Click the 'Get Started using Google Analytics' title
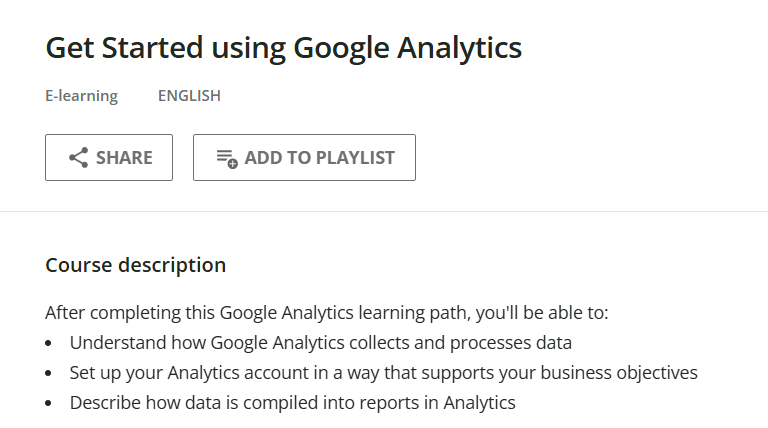Image resolution: width=768 pixels, height=428 pixels. 284,48
